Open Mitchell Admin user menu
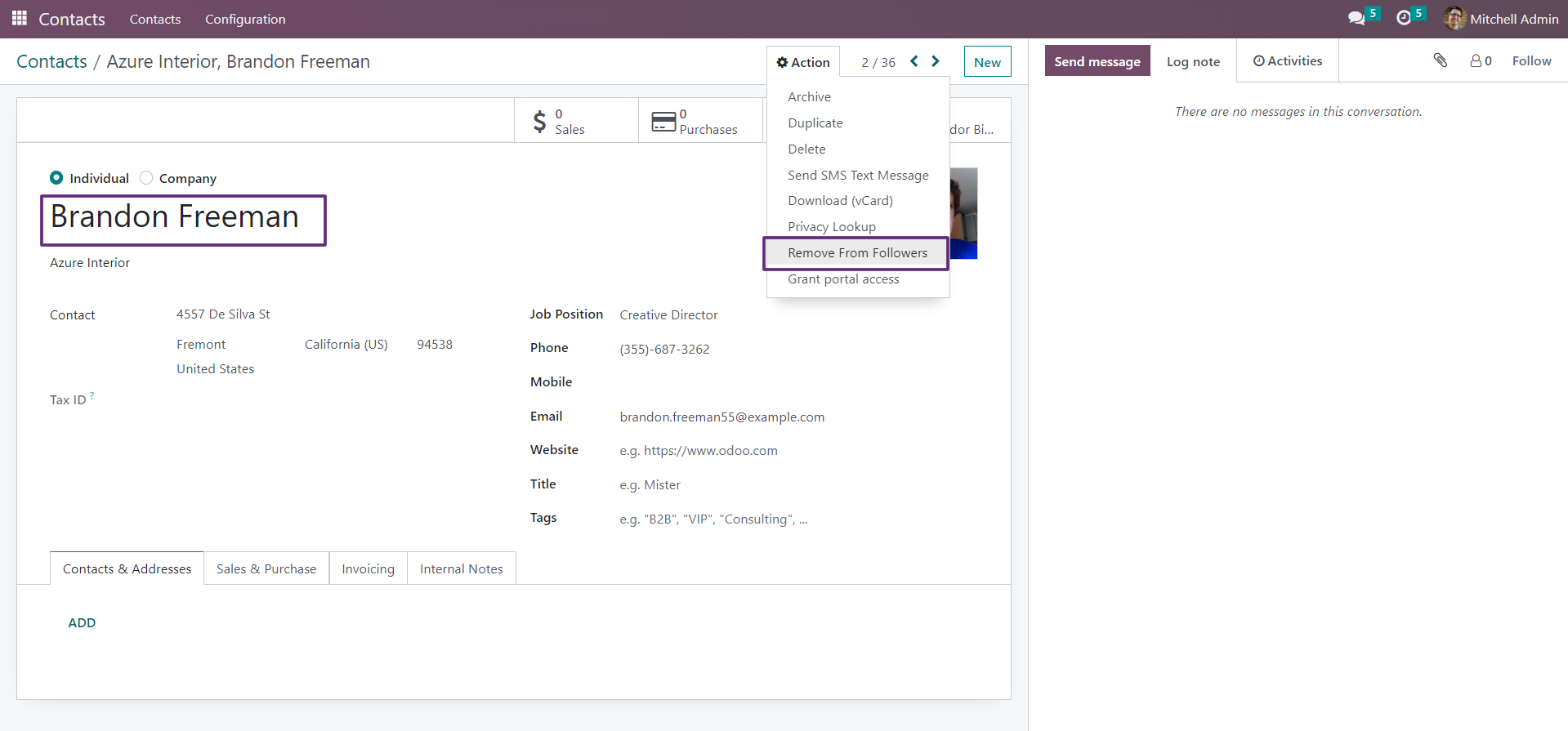The image size is (1568, 731). tap(1502, 19)
